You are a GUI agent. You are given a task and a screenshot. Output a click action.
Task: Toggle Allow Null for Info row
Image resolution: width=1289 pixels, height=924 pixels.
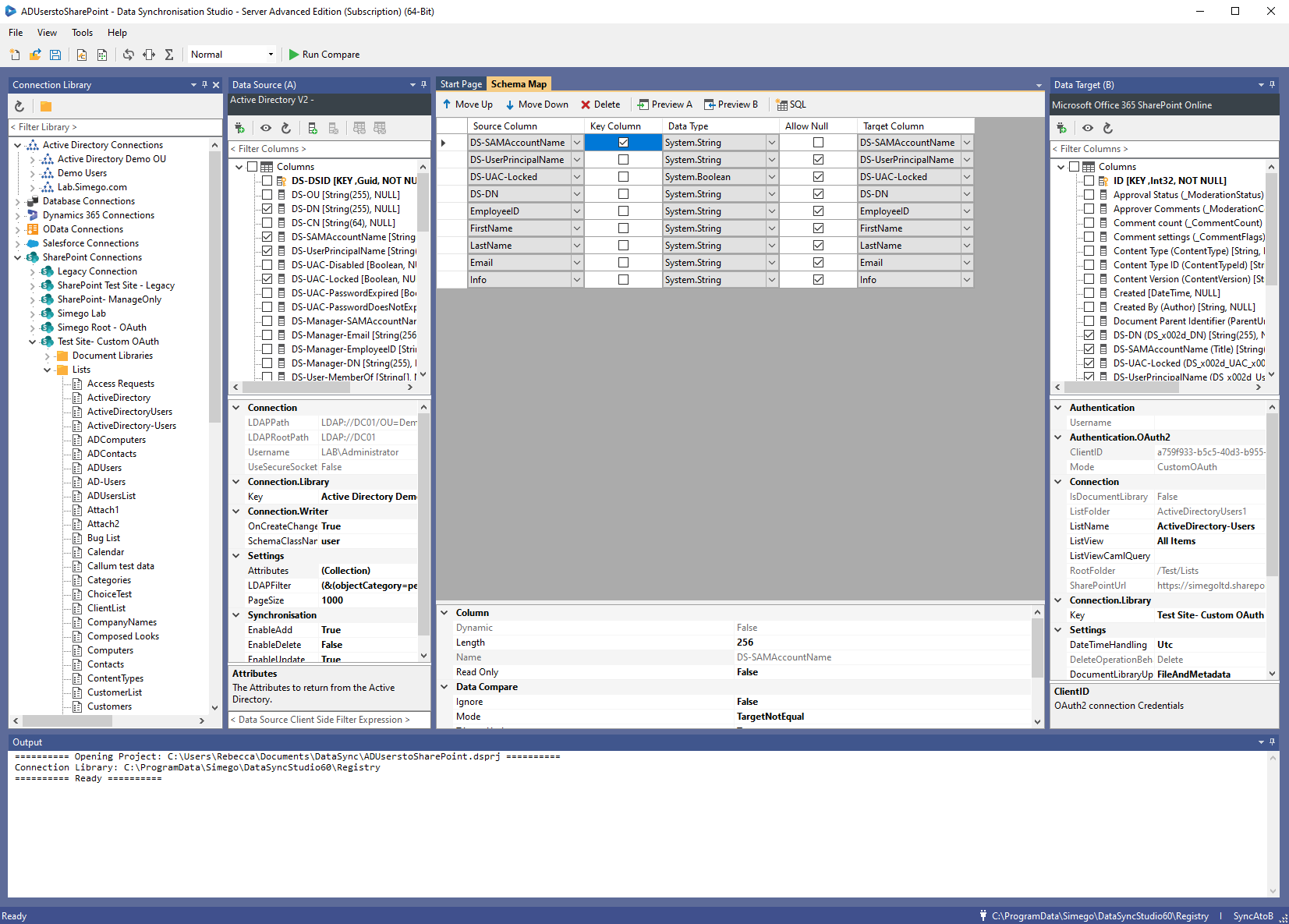click(x=818, y=280)
